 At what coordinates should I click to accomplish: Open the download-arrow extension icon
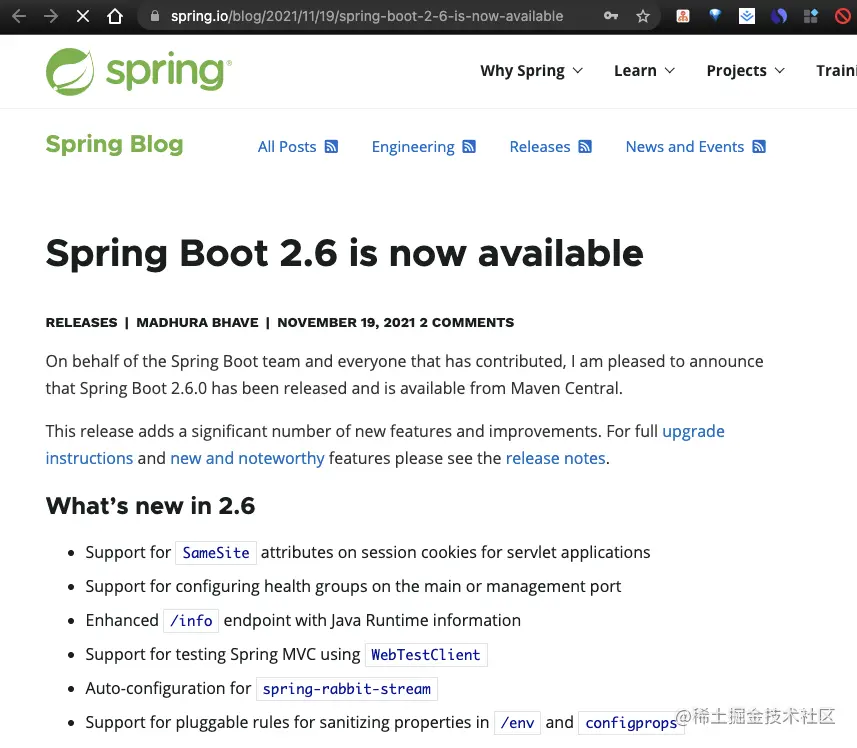(747, 16)
